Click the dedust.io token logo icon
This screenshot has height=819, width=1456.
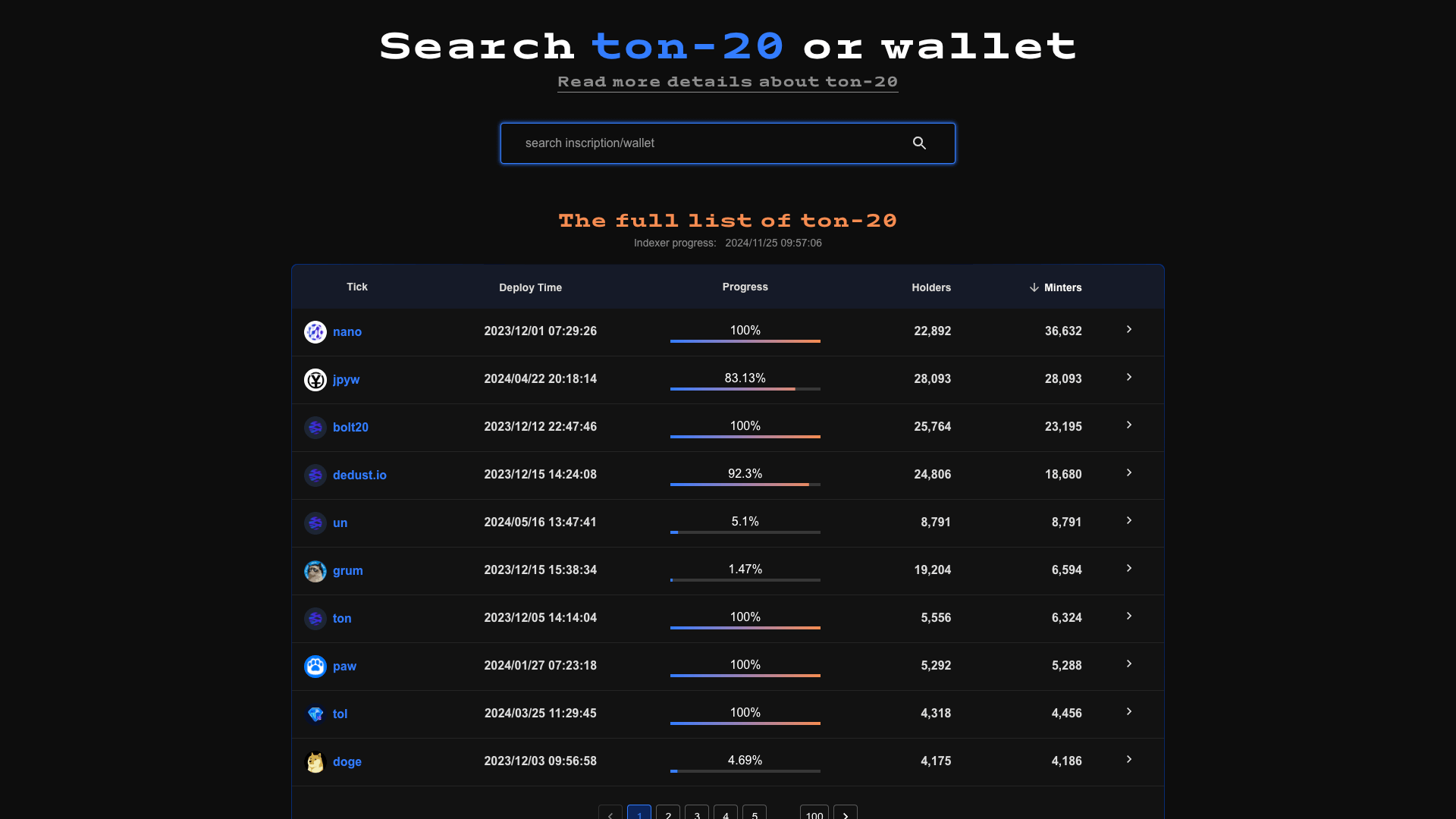[315, 475]
